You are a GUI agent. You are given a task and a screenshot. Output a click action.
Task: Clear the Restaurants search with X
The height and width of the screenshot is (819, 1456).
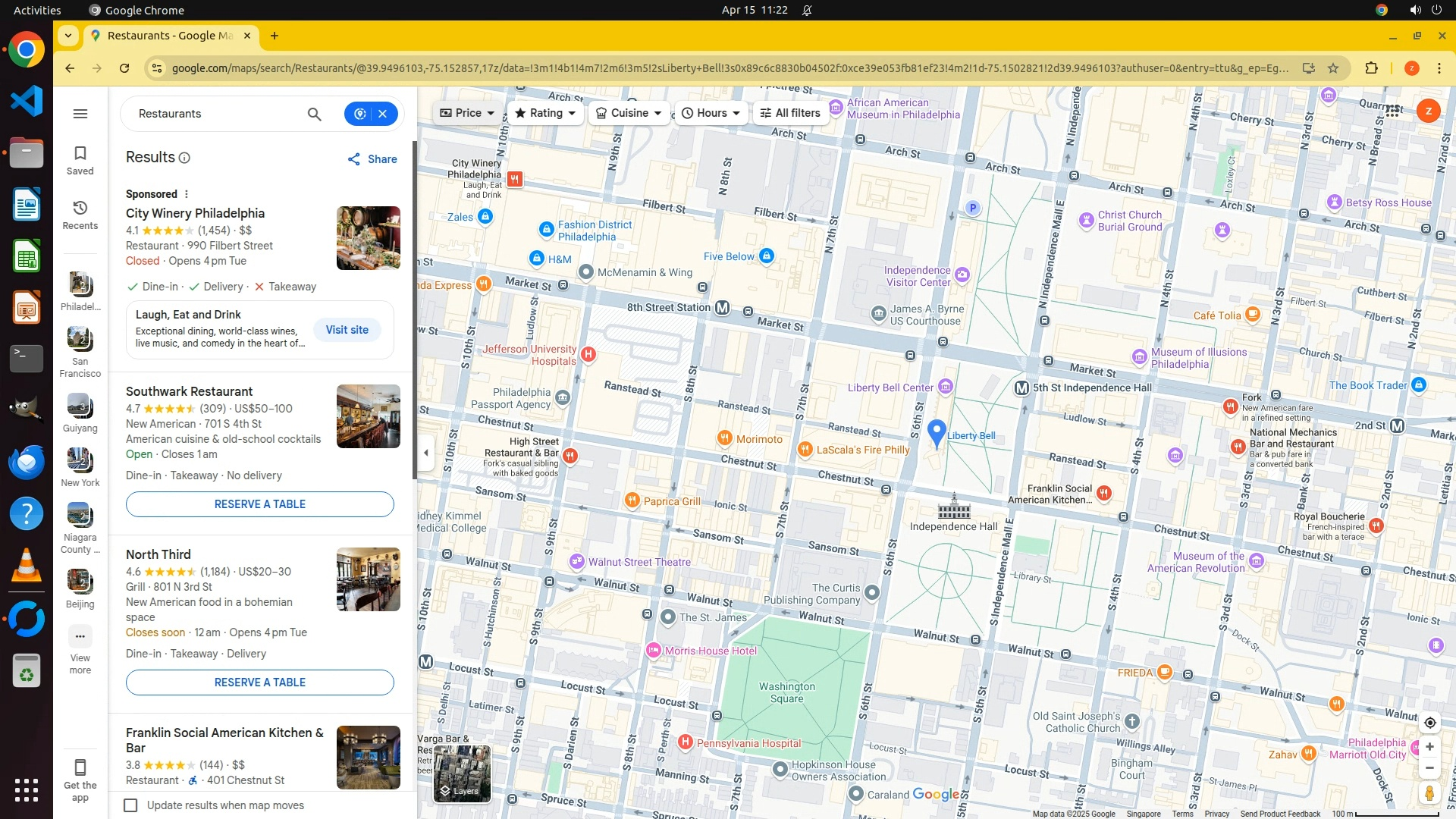(x=383, y=114)
